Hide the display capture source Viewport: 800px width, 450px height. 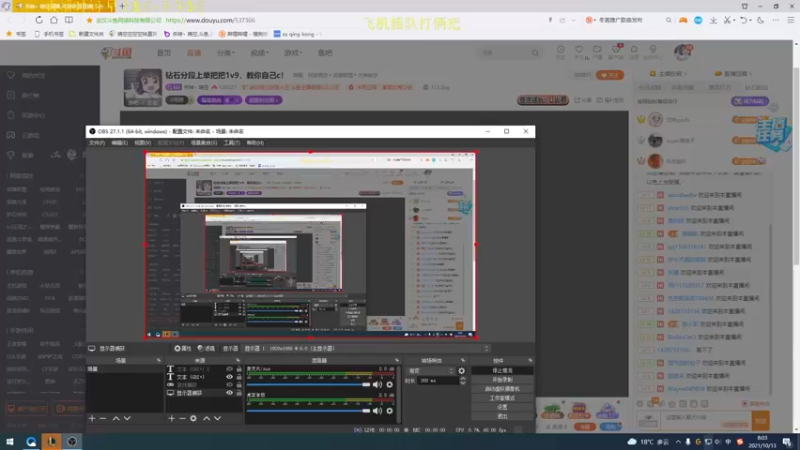(x=229, y=393)
